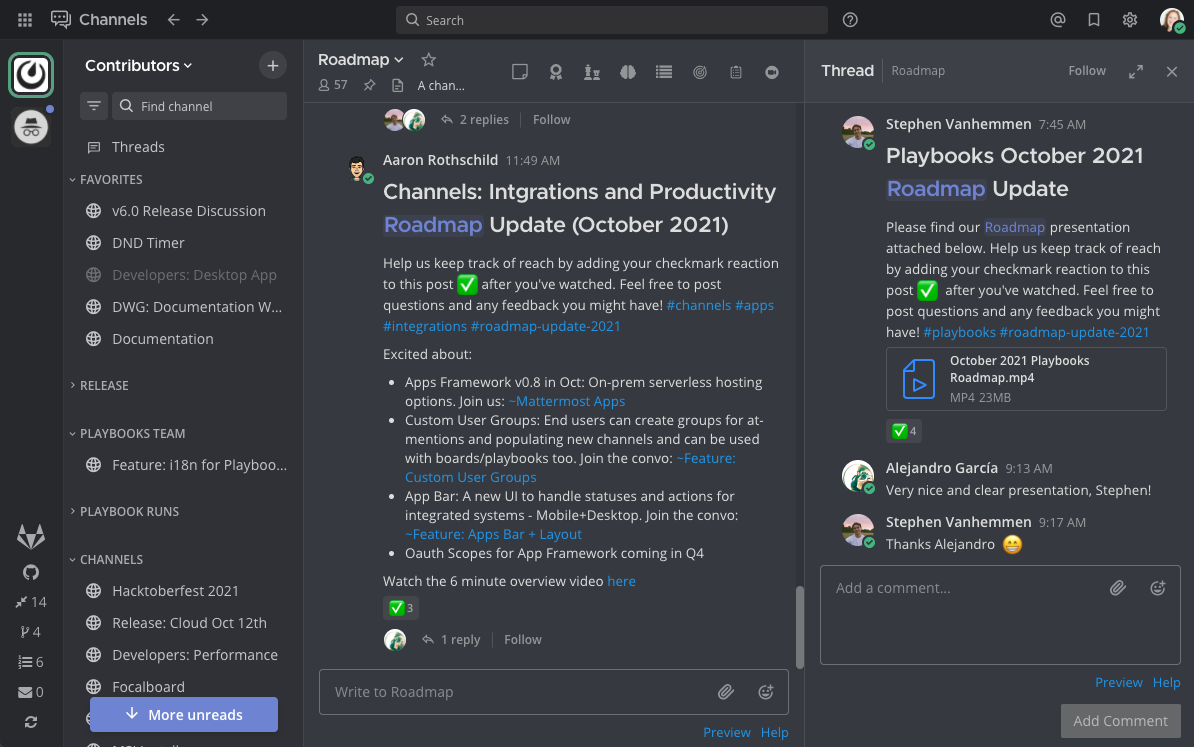Follow the Playbooks October thread

coord(1086,70)
